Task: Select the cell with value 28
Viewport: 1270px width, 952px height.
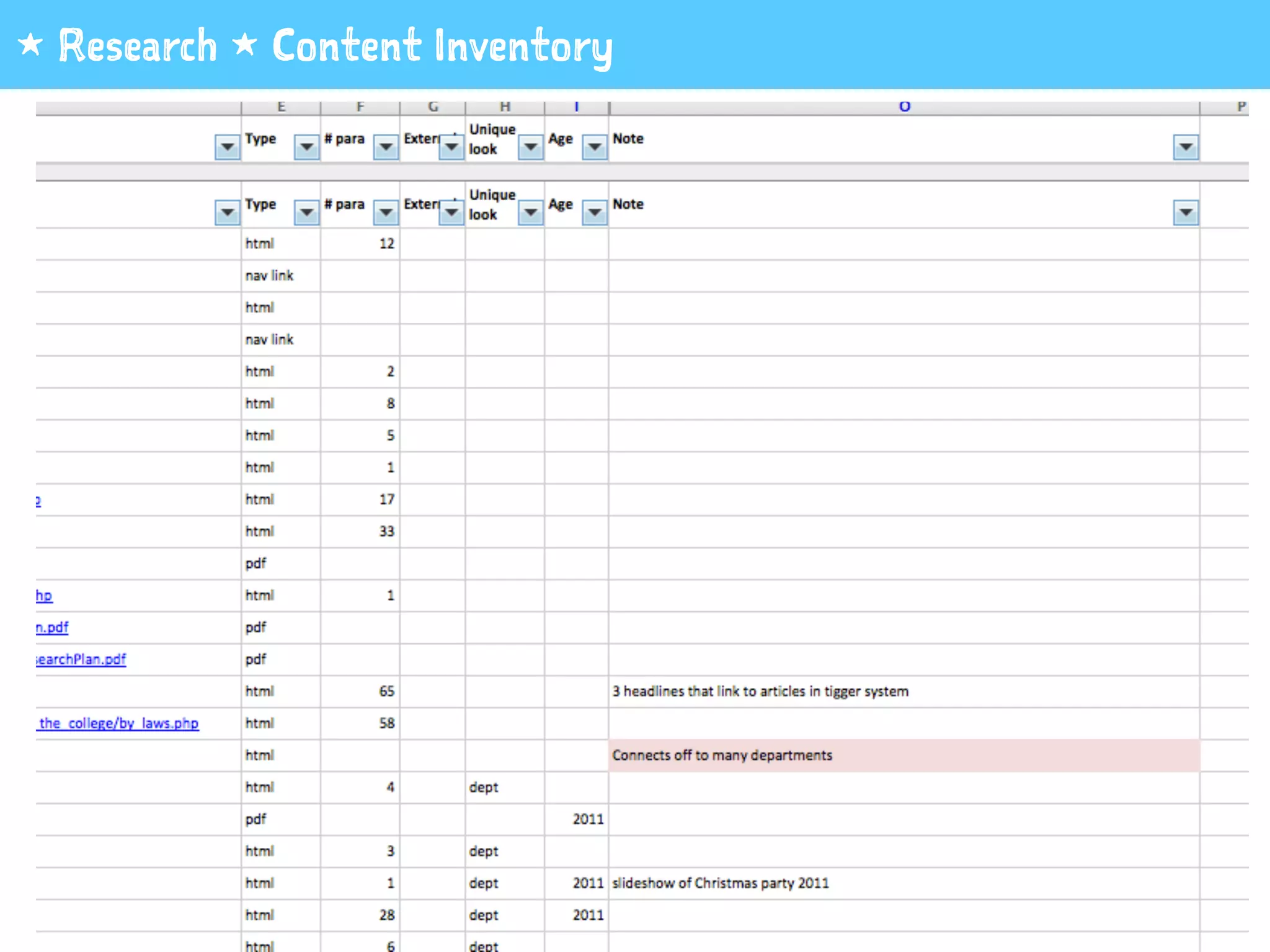Action: 360,915
